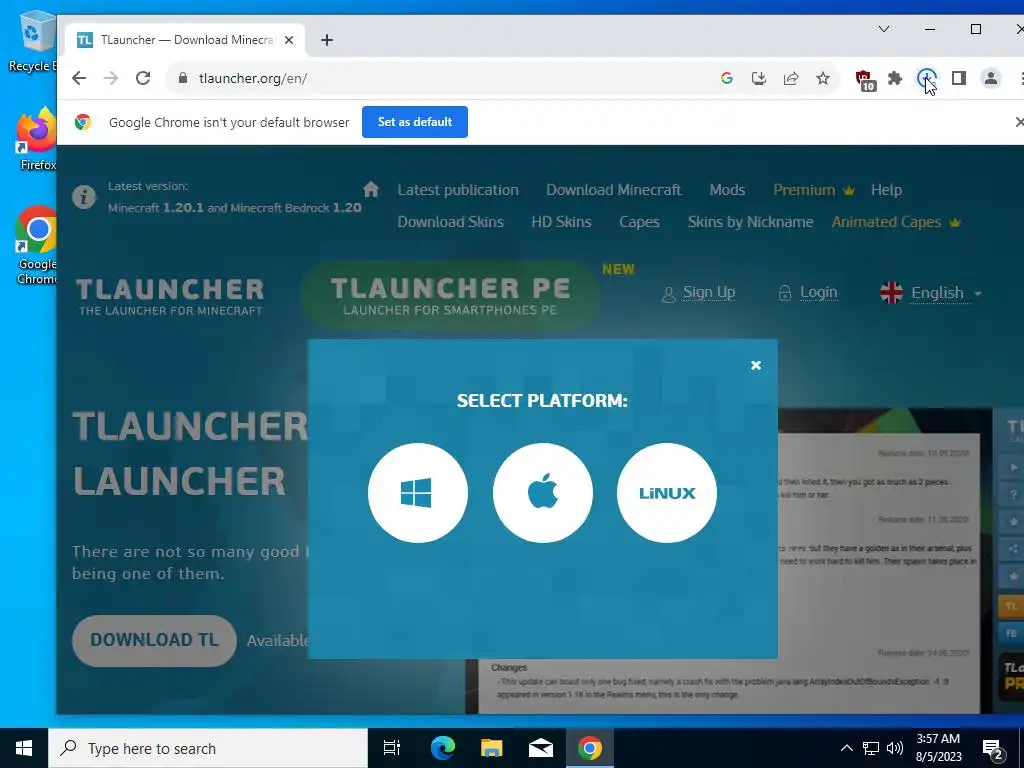Viewport: 1024px width, 768px height.
Task: Open the Mods menu item
Action: point(727,190)
